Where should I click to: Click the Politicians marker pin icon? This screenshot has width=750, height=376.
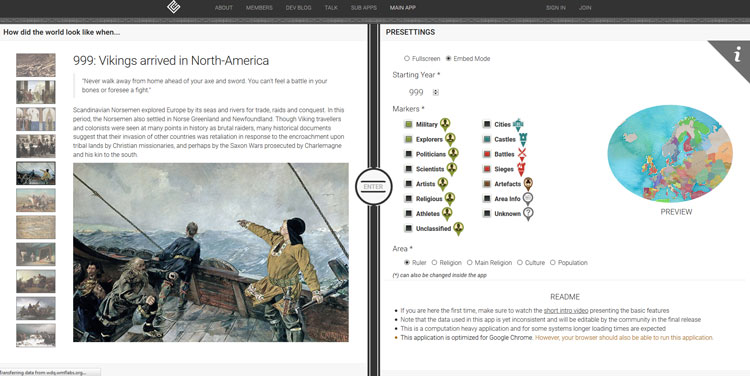(453, 154)
